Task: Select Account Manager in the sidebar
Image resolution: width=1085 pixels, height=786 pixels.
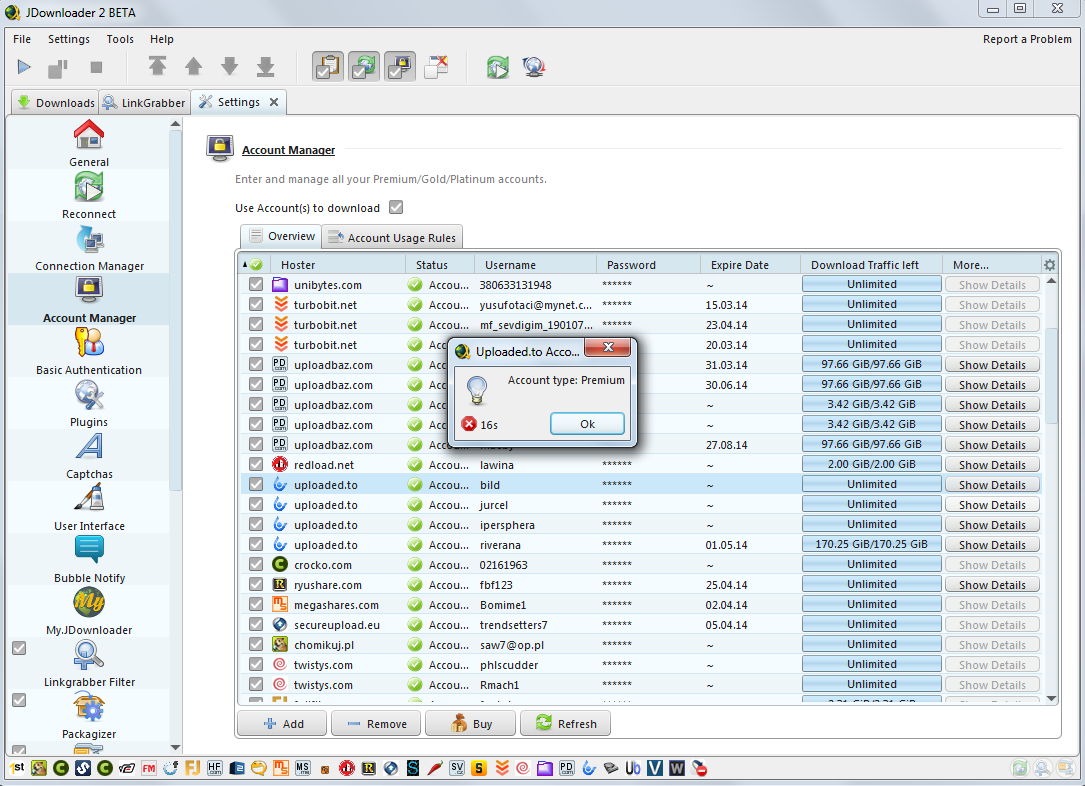Action: coord(89,299)
